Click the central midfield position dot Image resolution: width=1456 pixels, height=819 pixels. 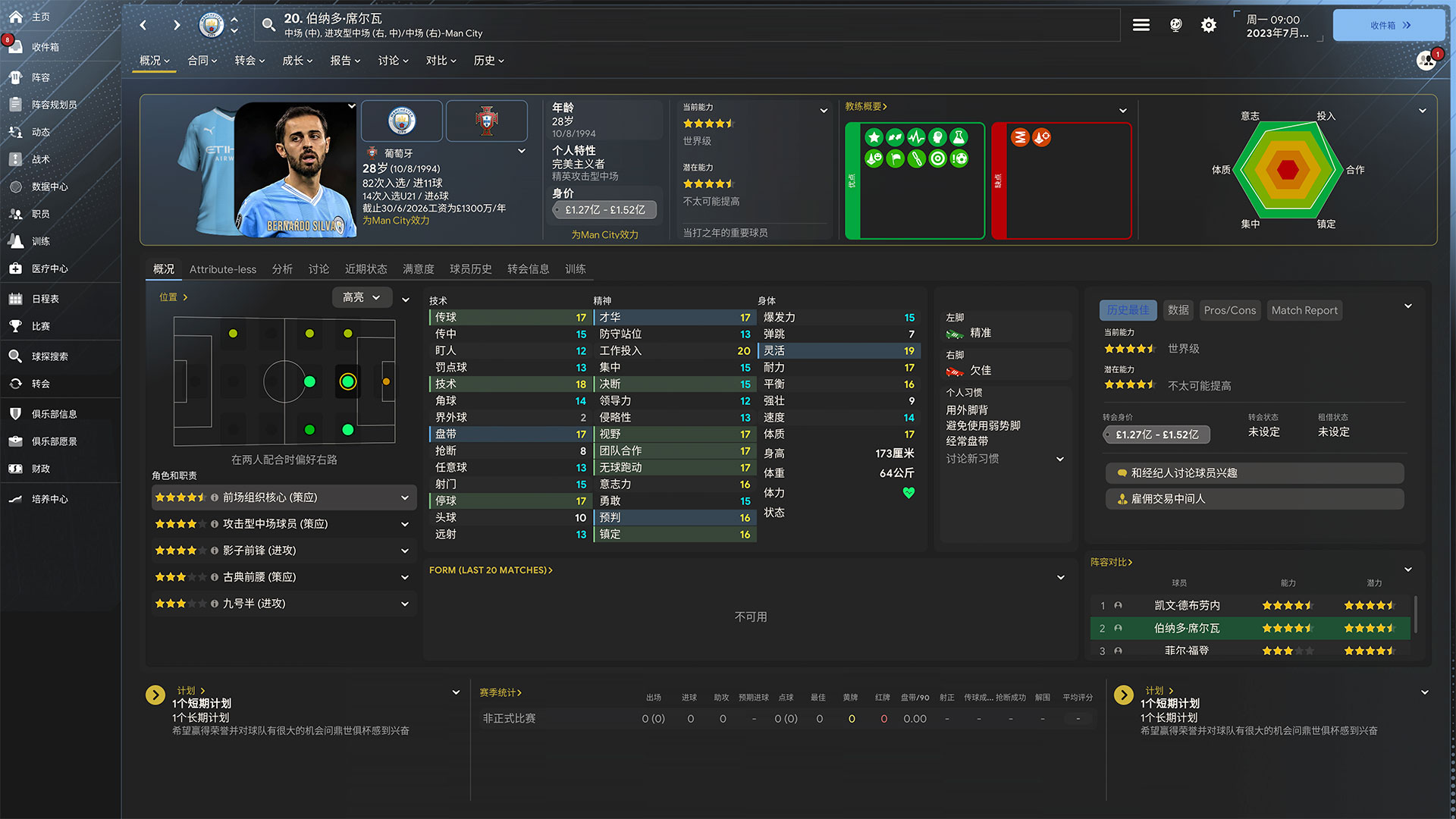[x=309, y=381]
